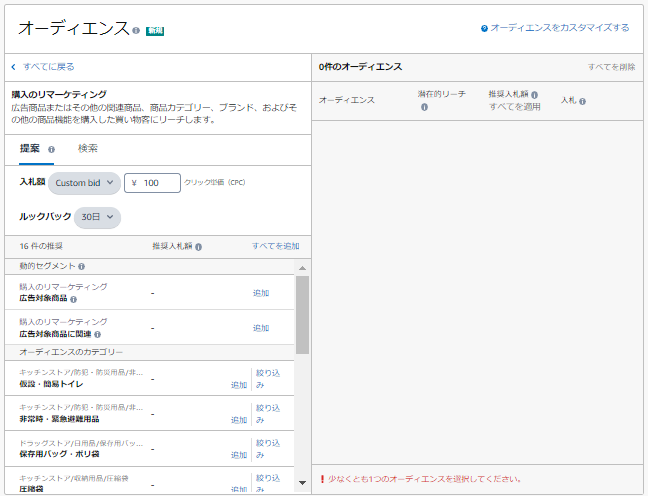Click help icon before オーディエンスをカスタマイズする
Screen dimensions: 648x496
coord(484,29)
